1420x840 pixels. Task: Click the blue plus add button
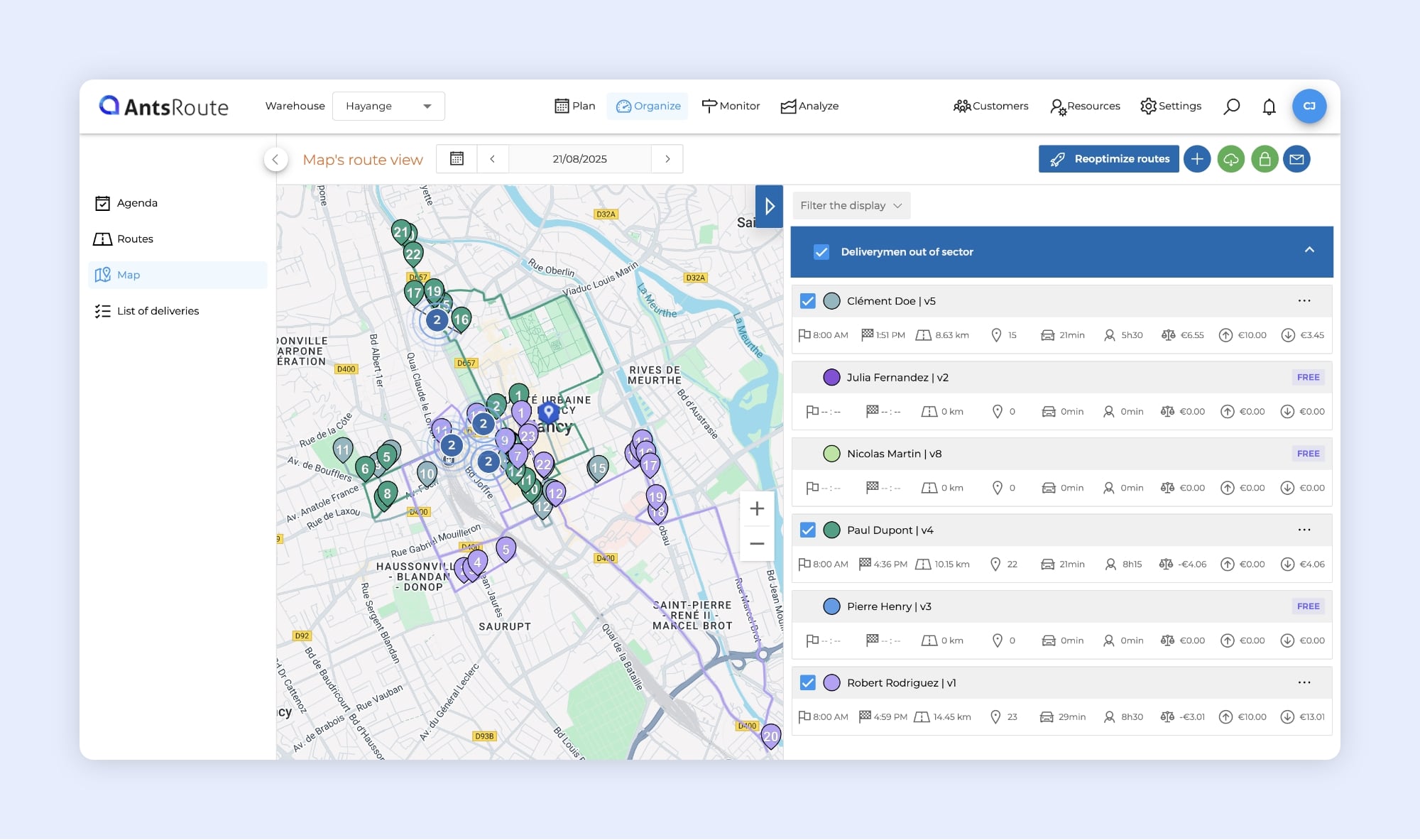pos(1197,159)
